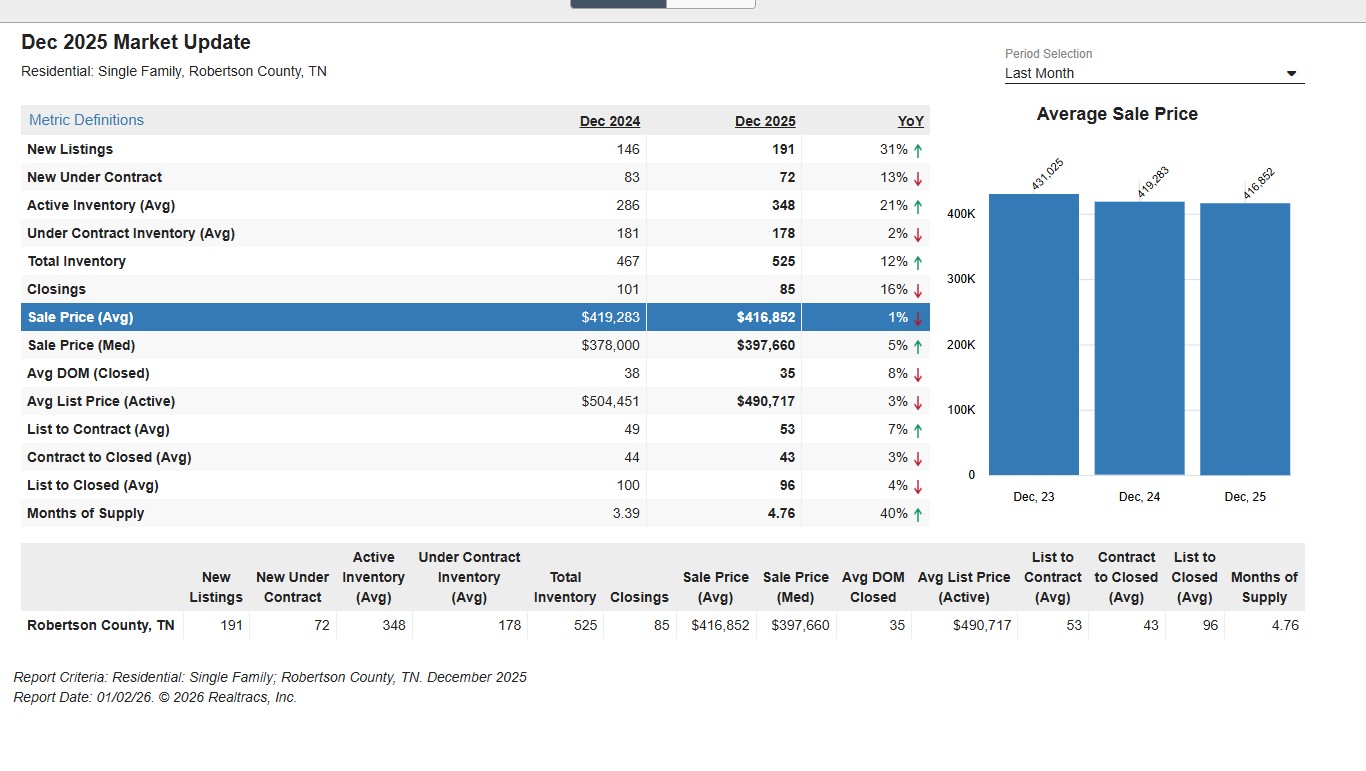Click the Last Month period selection field

(x=1154, y=73)
